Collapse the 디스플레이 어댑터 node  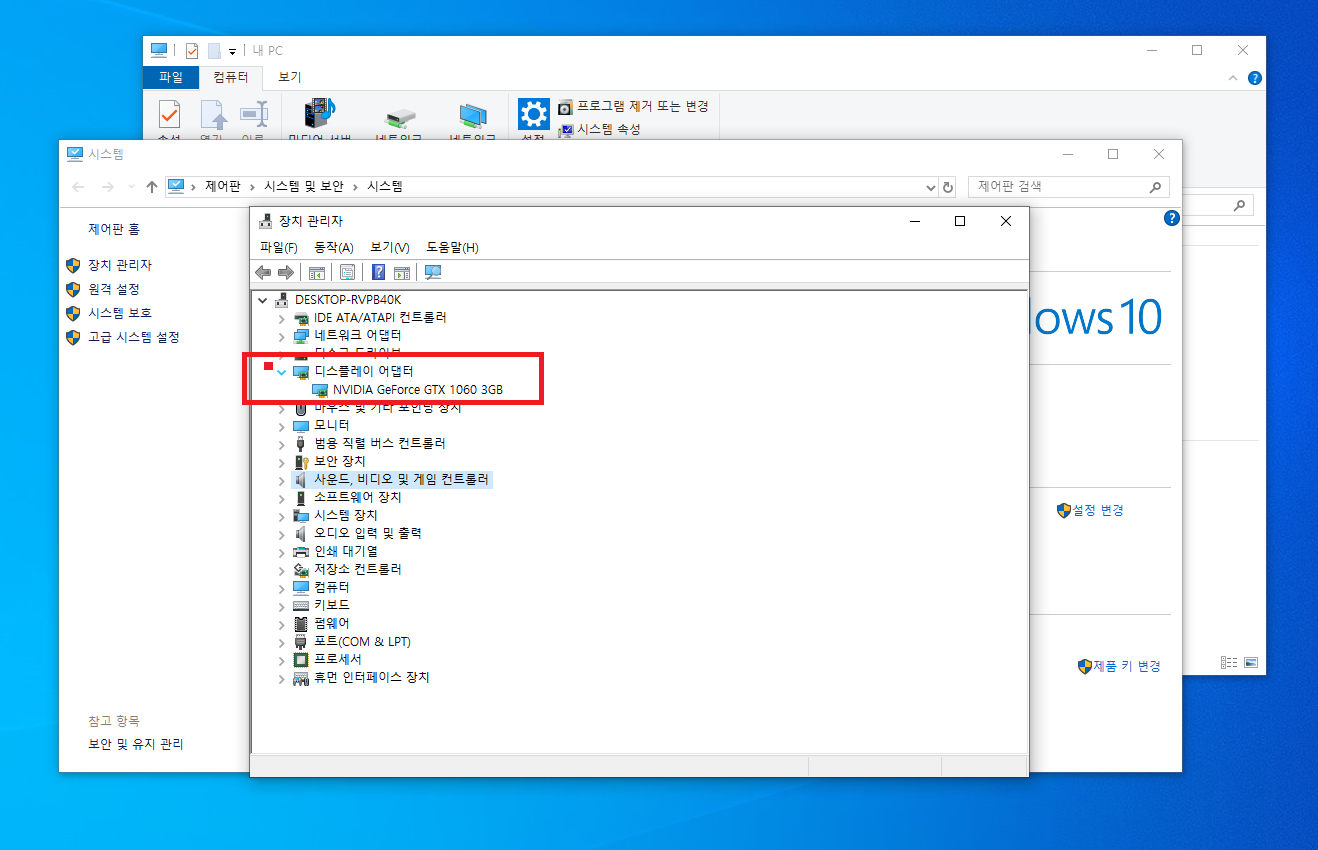281,371
